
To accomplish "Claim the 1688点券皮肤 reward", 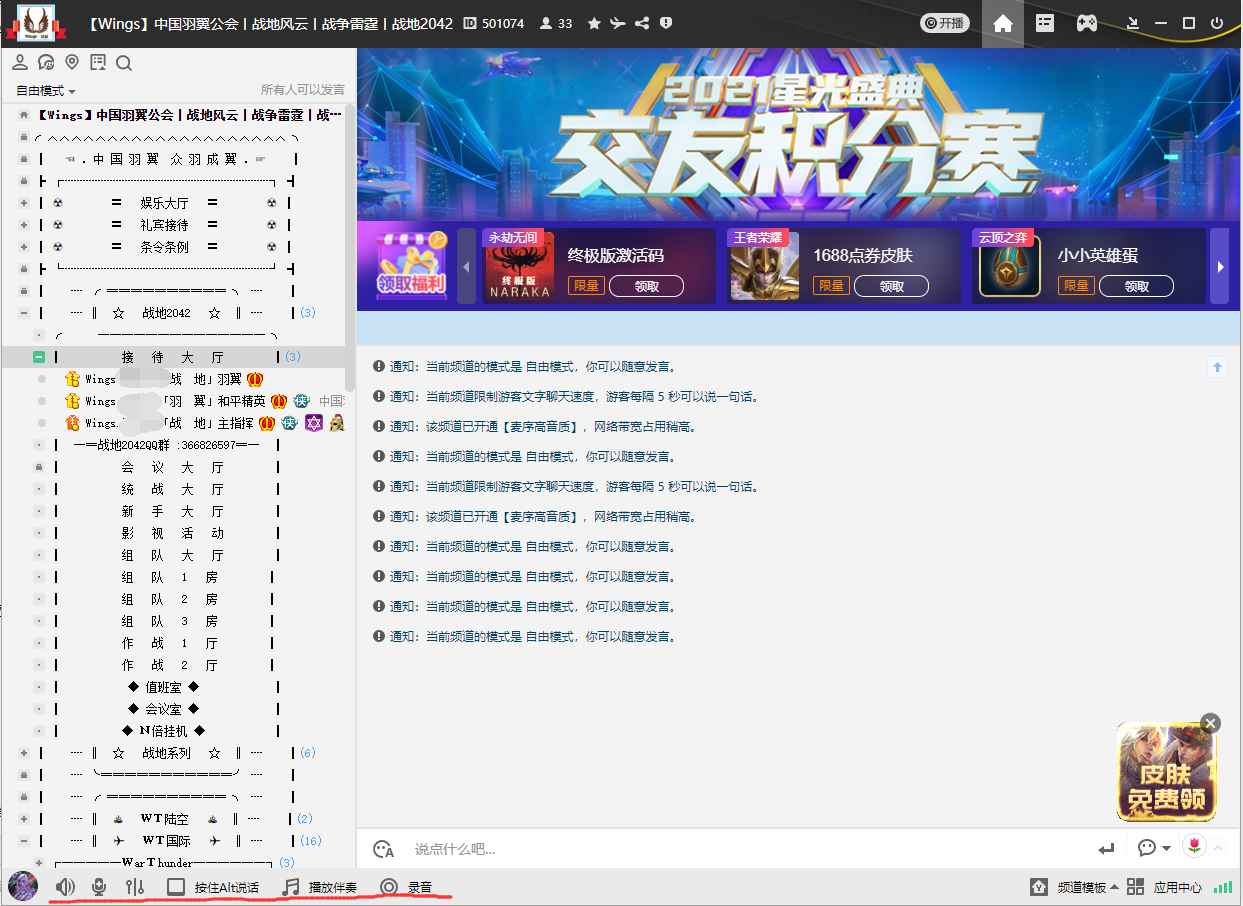I will click(x=892, y=286).
